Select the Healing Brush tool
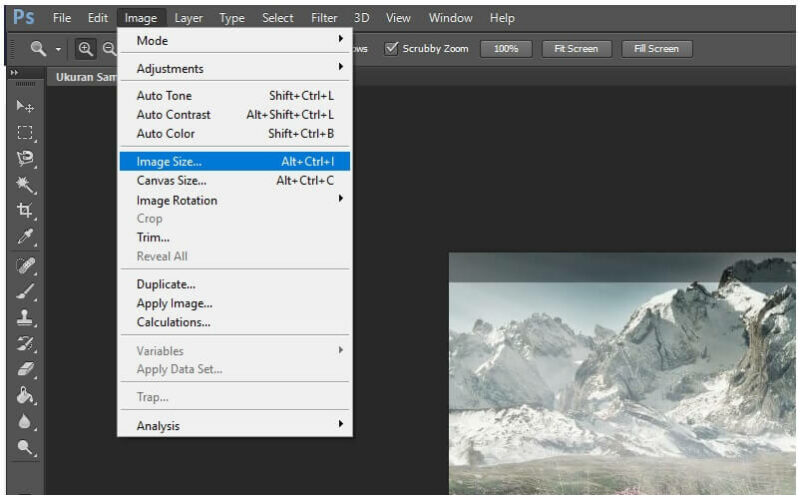800x500 pixels. 24,266
